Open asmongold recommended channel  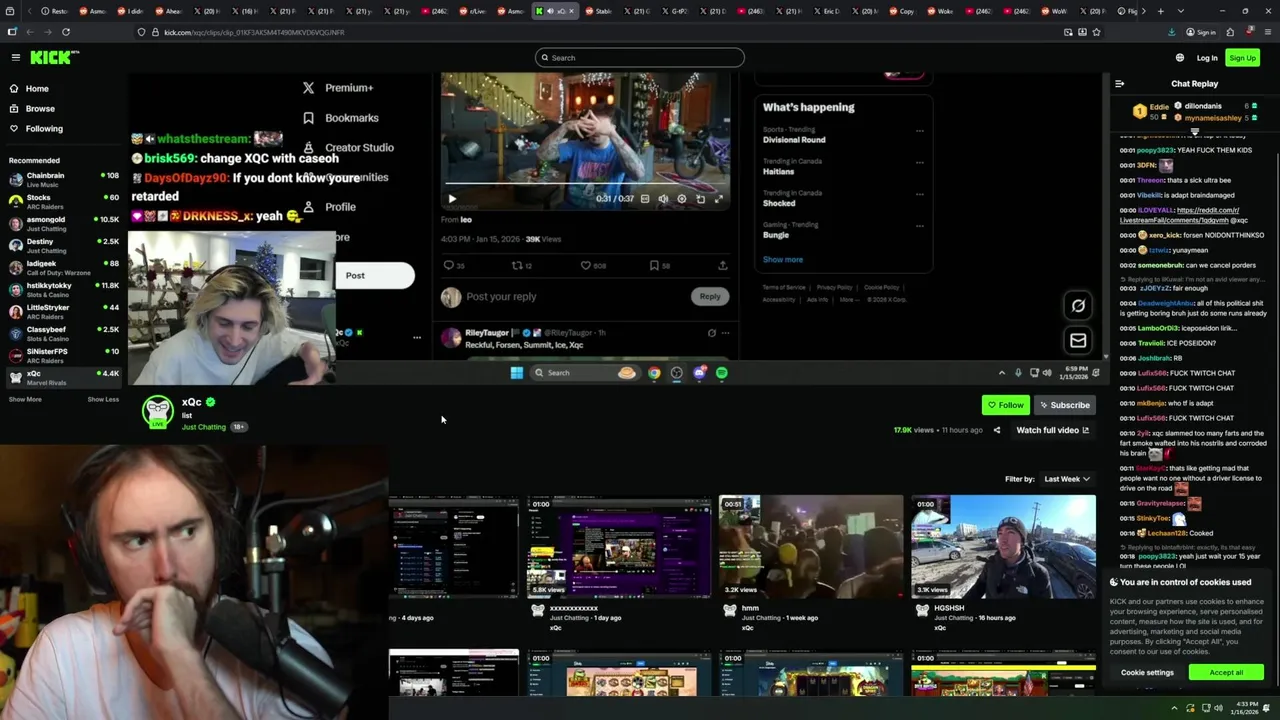pos(63,224)
